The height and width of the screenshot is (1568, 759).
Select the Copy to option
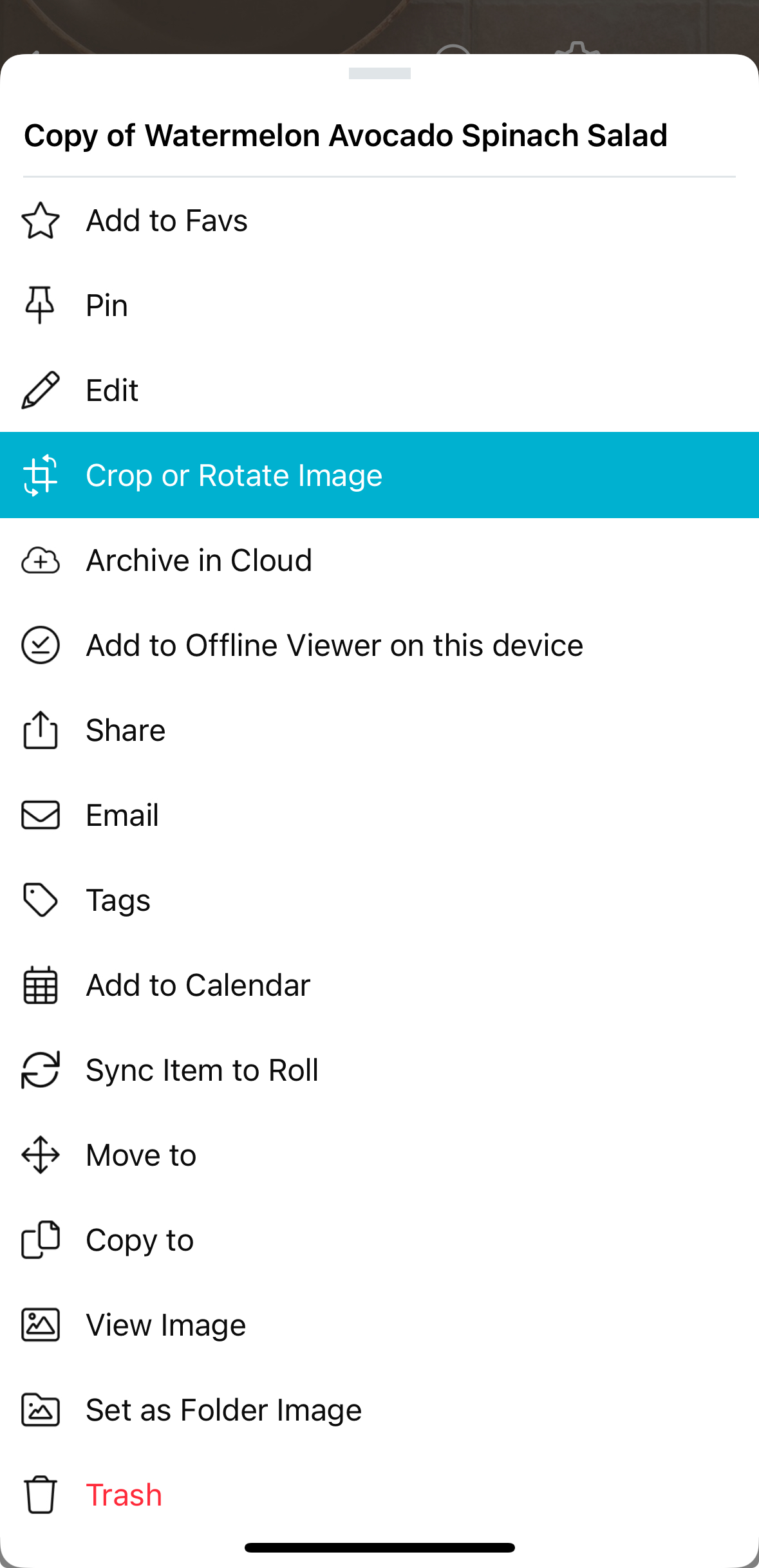tap(140, 1240)
